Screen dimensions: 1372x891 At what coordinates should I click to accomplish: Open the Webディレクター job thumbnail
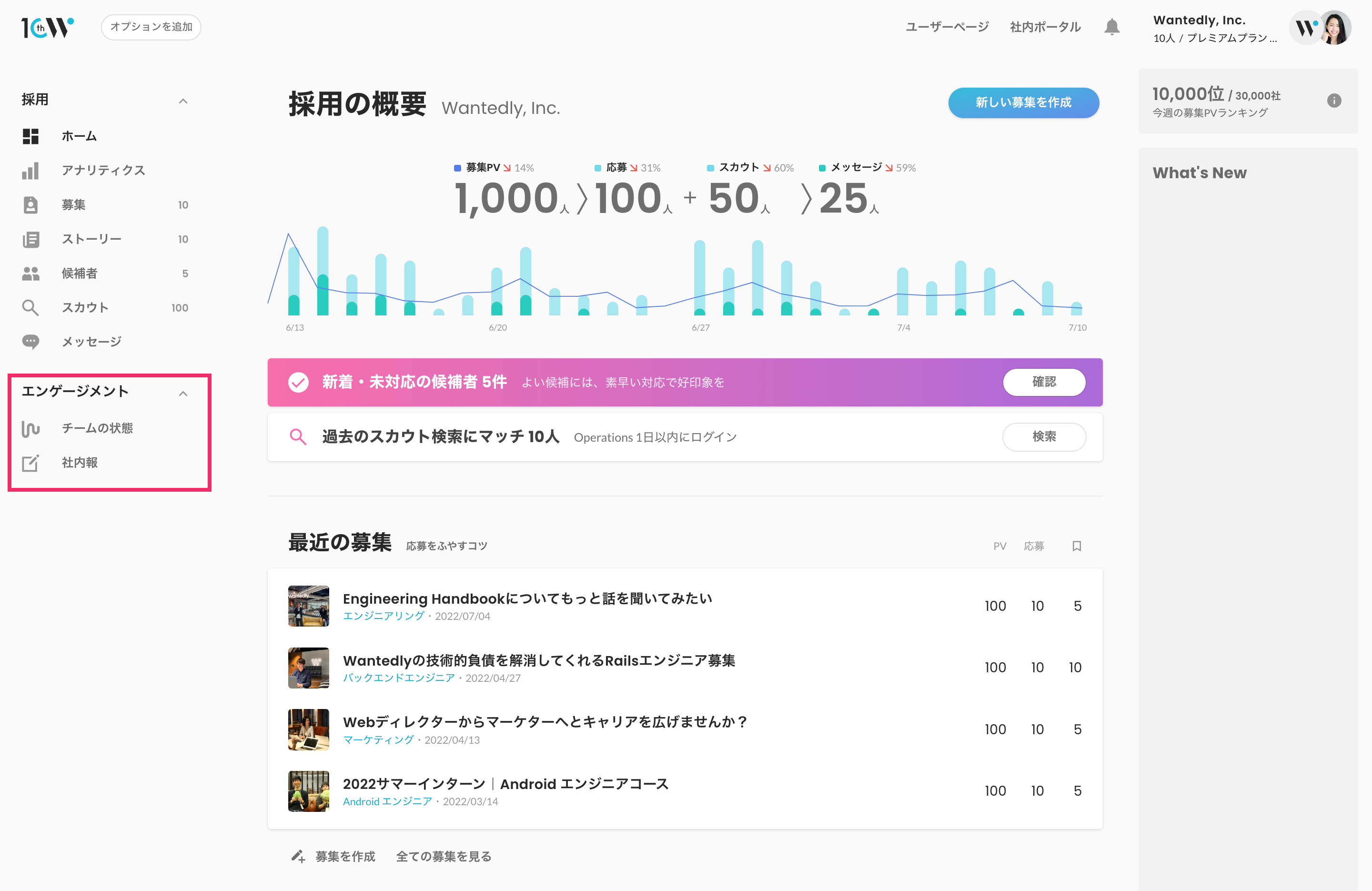pos(308,729)
